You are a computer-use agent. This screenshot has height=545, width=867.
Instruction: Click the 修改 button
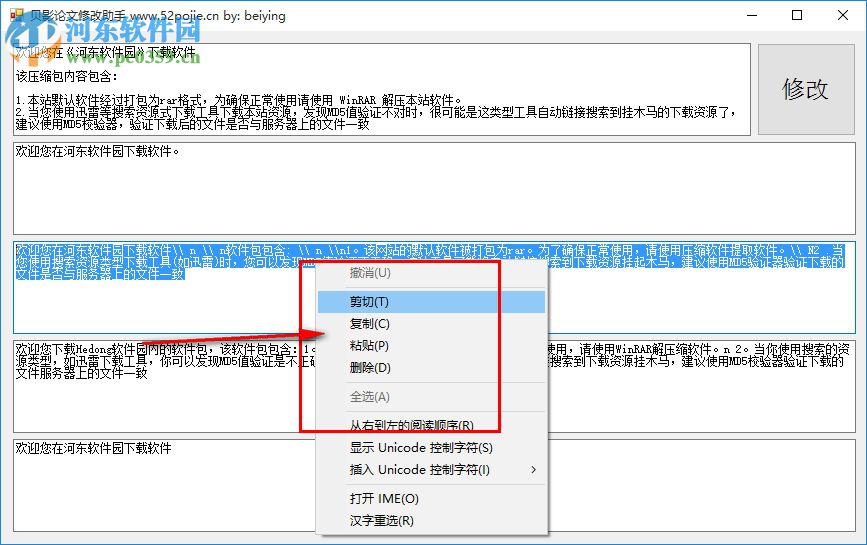pos(806,90)
